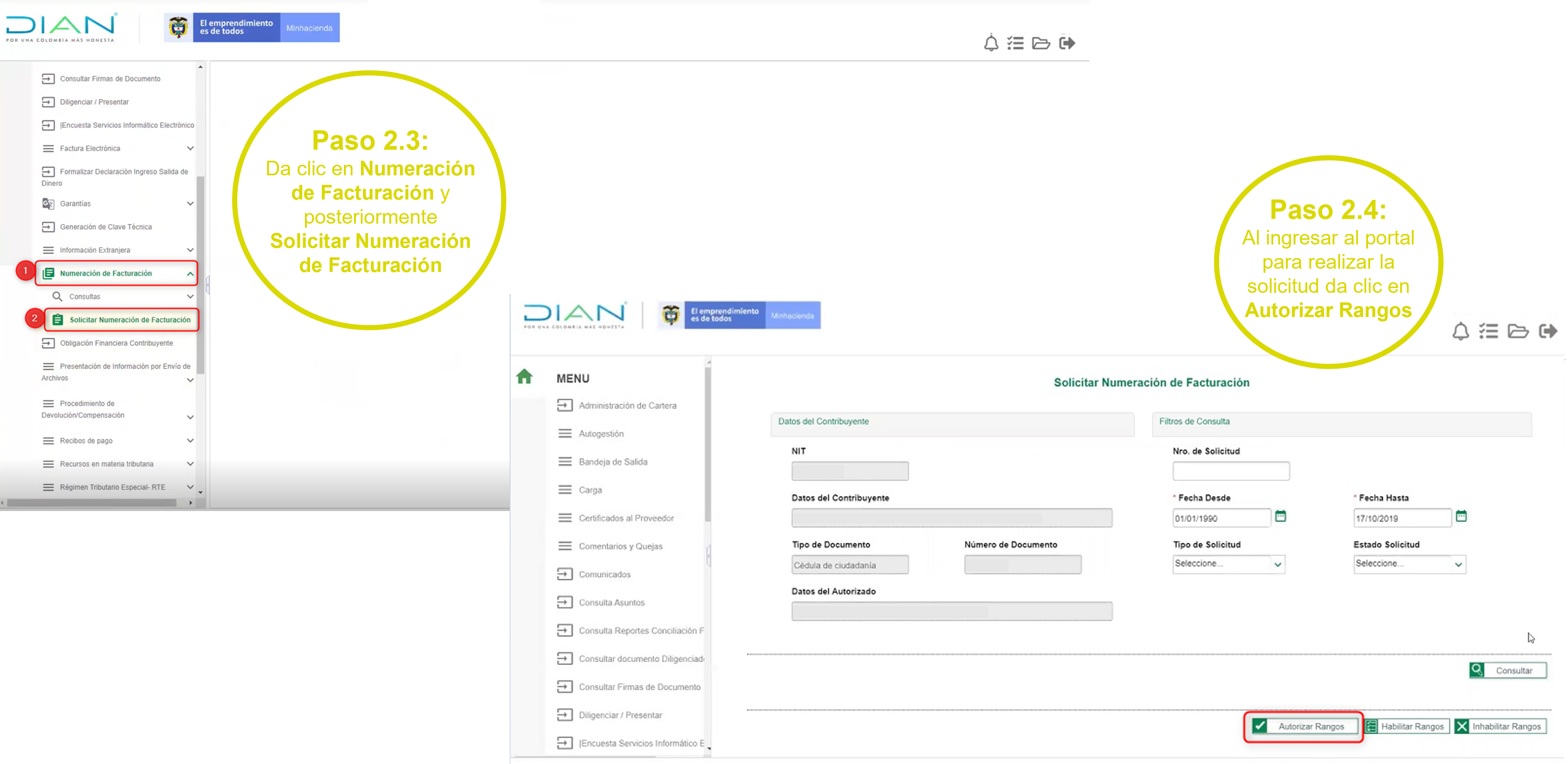
Task: Open the Estado Solicitud dropdown
Action: (x=1409, y=564)
